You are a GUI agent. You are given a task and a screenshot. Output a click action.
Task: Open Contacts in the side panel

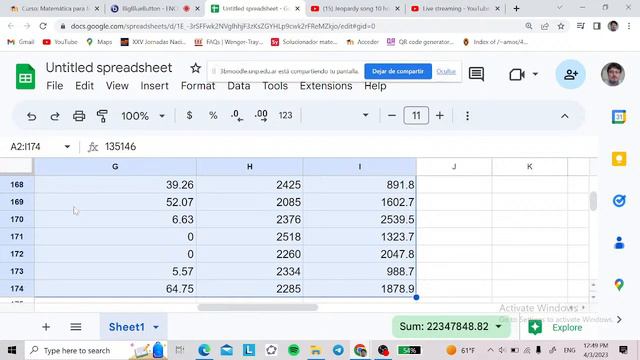point(619,243)
